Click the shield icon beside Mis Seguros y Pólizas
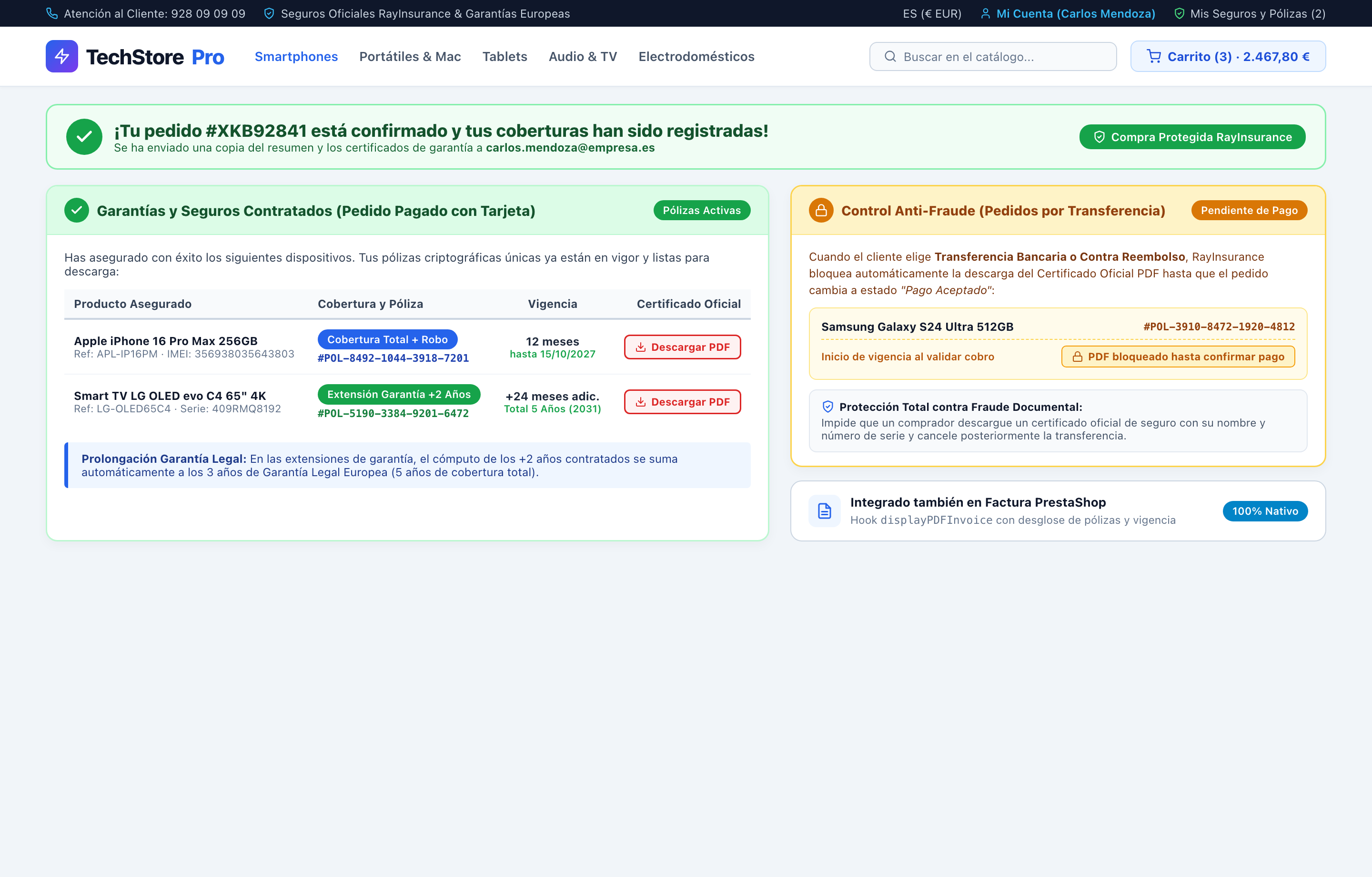 tap(1180, 14)
